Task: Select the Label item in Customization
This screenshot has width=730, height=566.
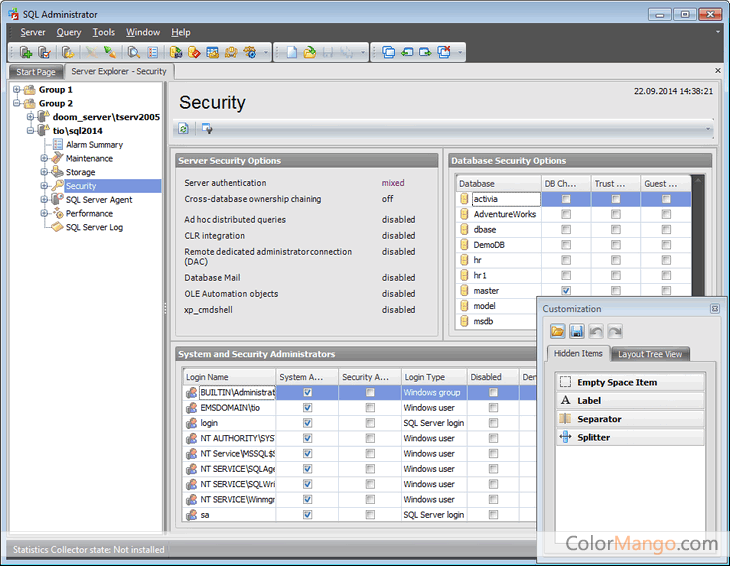Action: pos(630,400)
